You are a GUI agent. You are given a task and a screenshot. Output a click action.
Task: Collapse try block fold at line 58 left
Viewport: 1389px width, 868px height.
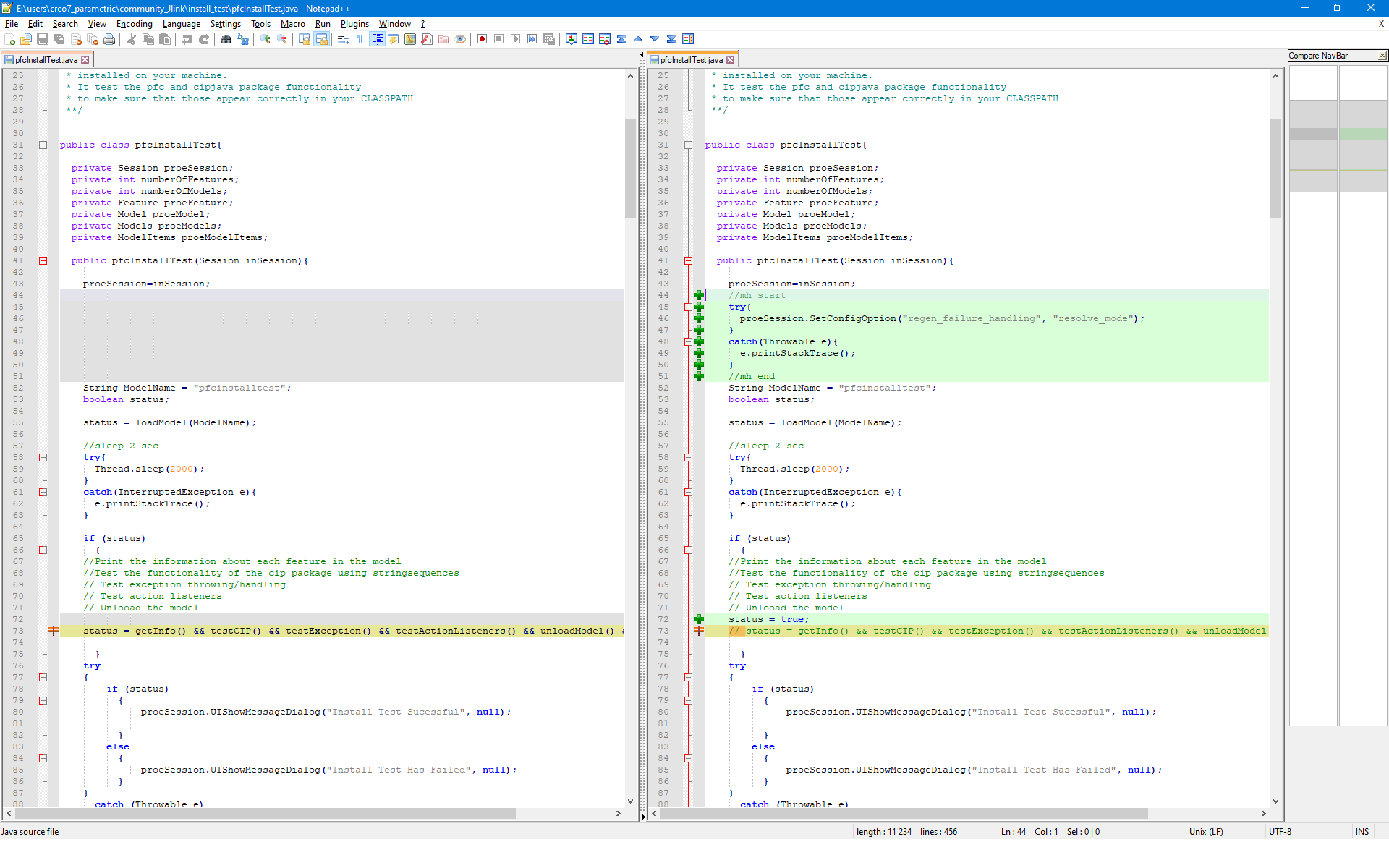pos(43,457)
